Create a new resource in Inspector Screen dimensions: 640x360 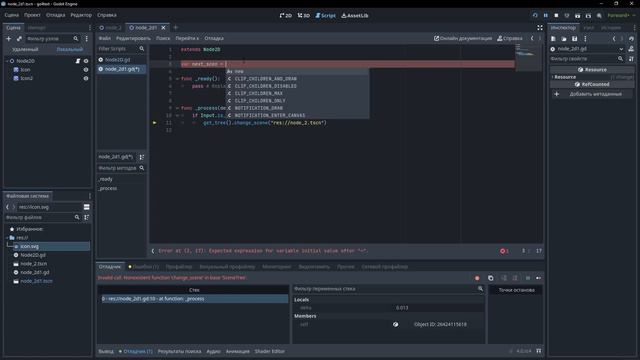point(553,39)
